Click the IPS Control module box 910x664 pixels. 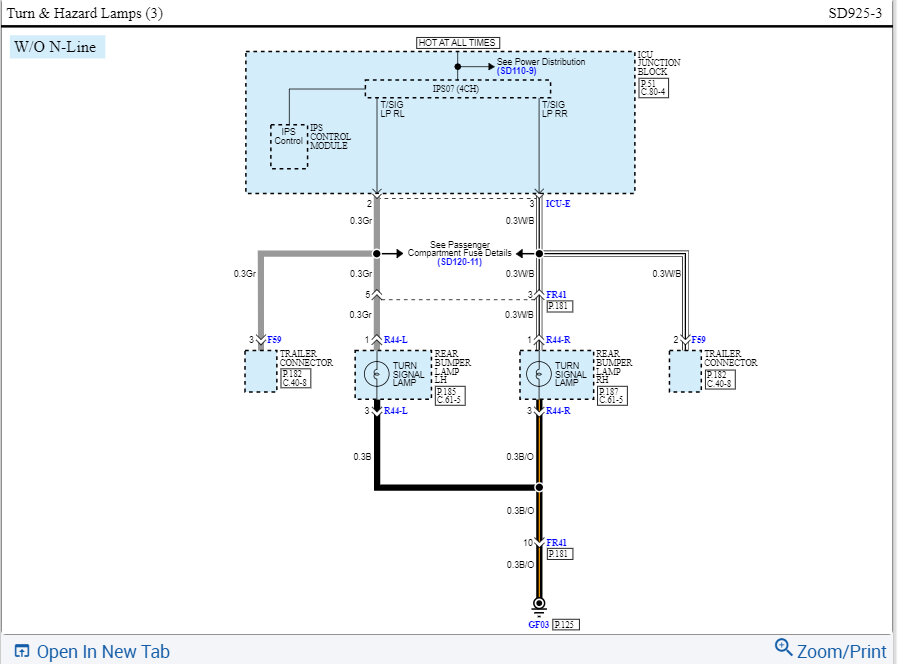[289, 147]
